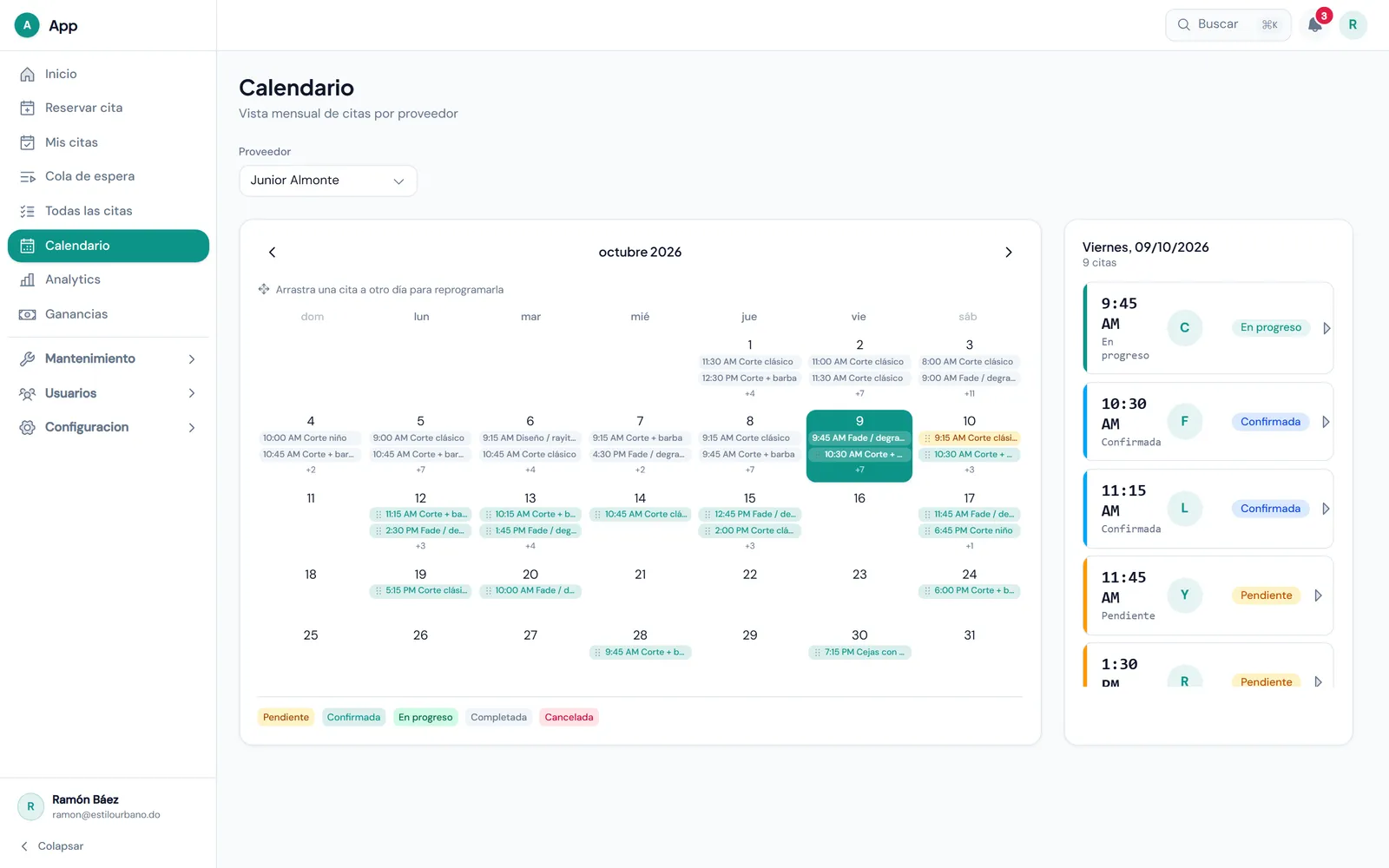Open the Proveedor dropdown Junior Almonte
The image size is (1389, 868).
328,181
